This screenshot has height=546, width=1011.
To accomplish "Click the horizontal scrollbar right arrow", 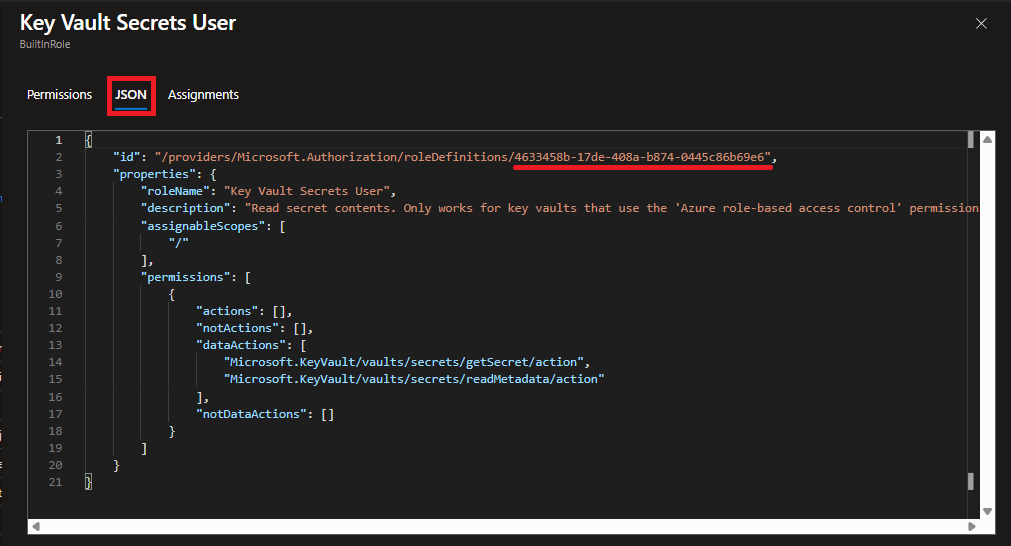I will (x=972, y=526).
